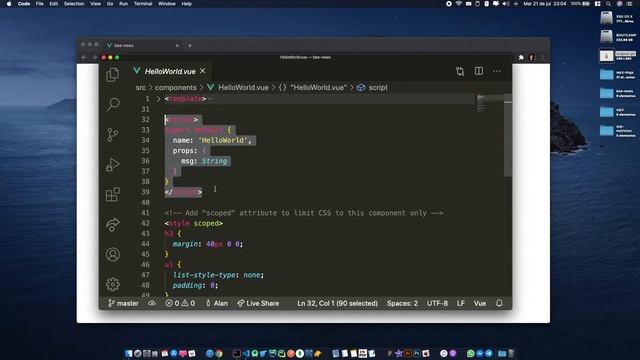Start Live Share from status bar
This screenshot has width=640, height=360.
click(x=258, y=303)
